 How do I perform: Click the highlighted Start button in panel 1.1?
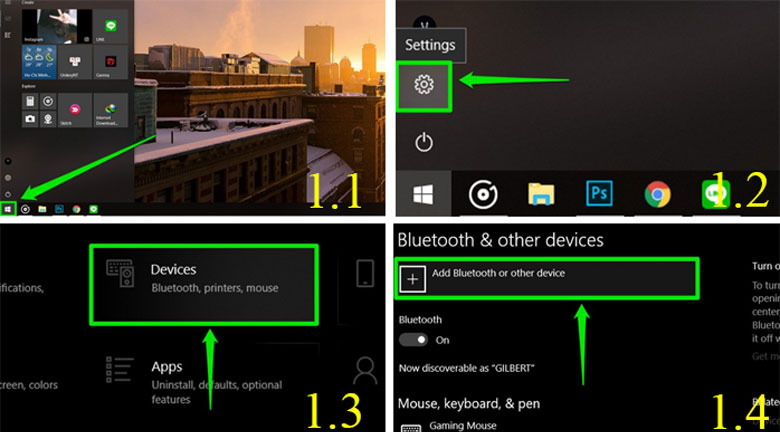click(x=9, y=208)
